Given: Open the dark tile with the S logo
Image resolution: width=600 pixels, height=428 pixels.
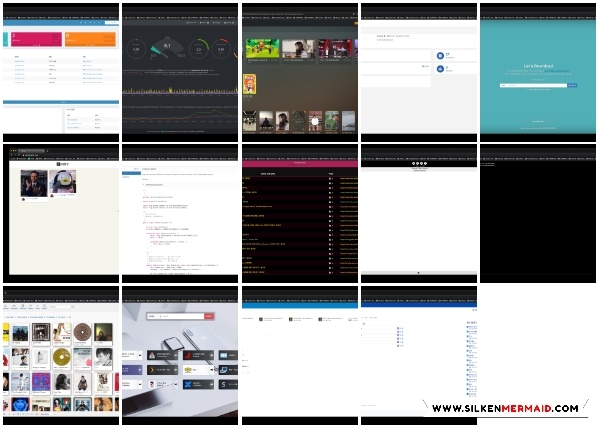Looking at the screenshot, I should (x=228, y=384).
